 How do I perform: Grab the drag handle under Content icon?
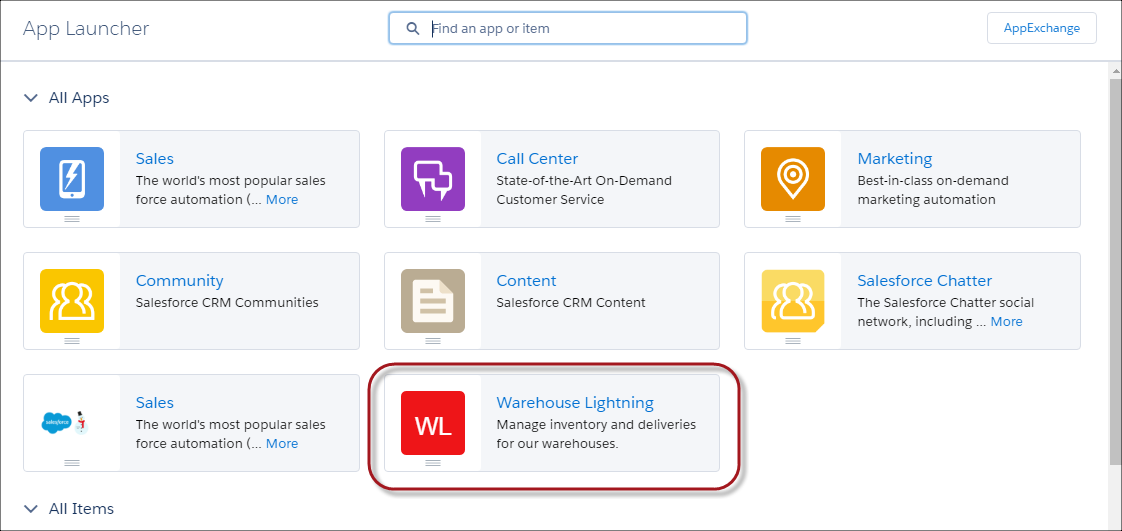(433, 341)
